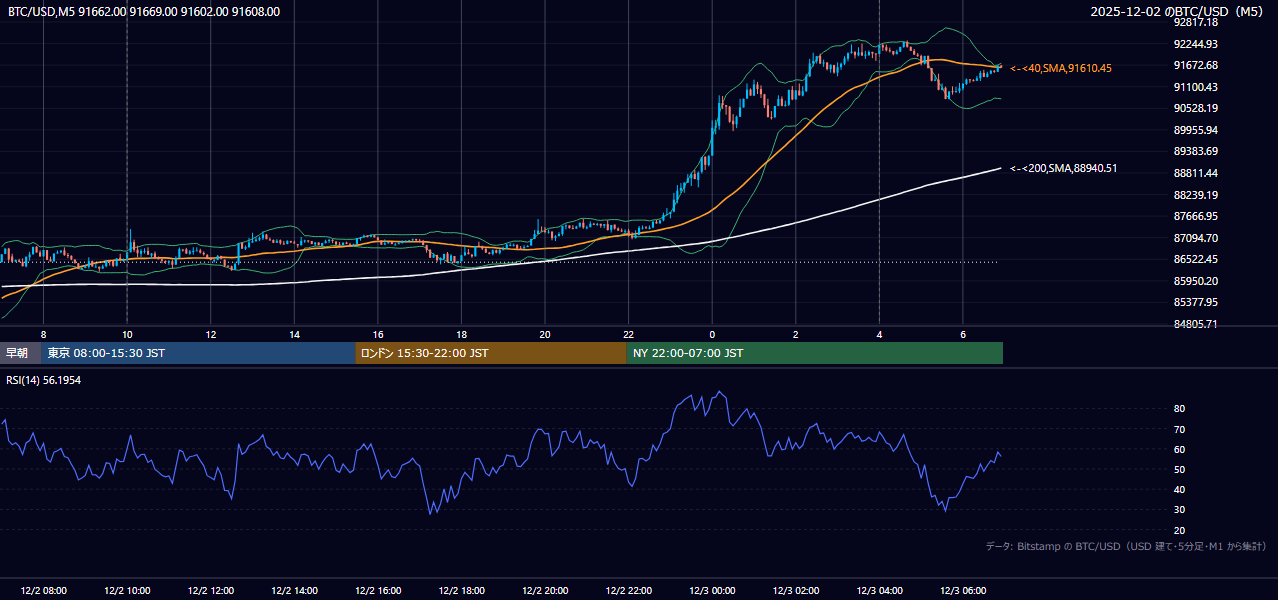Click the bottom time label 12/2 14:00
The image size is (1278, 600).
pos(293,591)
